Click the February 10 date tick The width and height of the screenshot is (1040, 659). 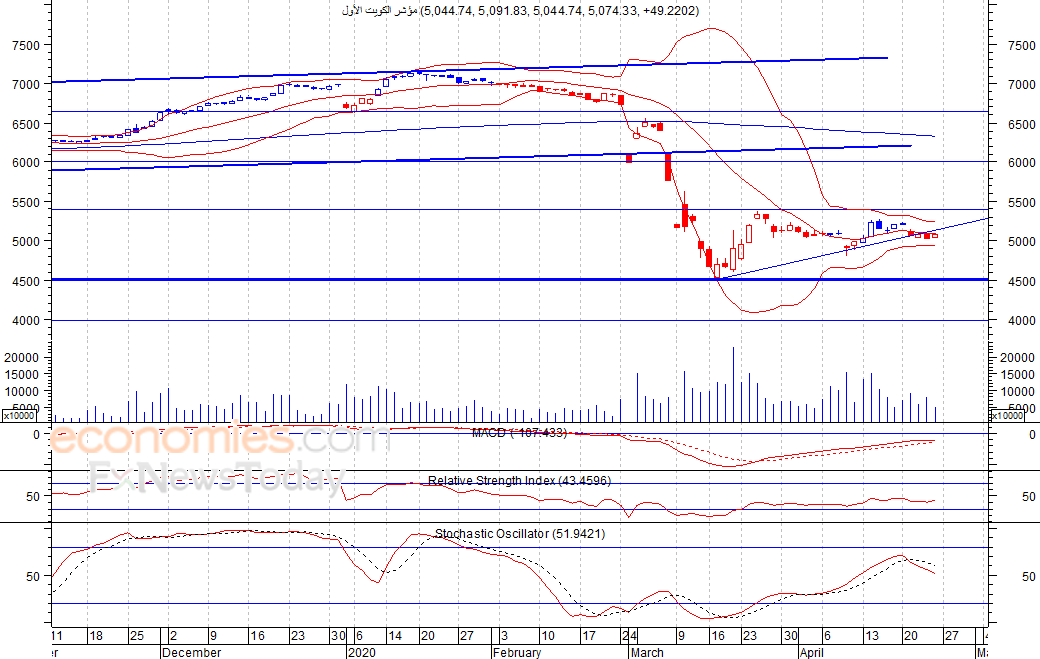(548, 636)
